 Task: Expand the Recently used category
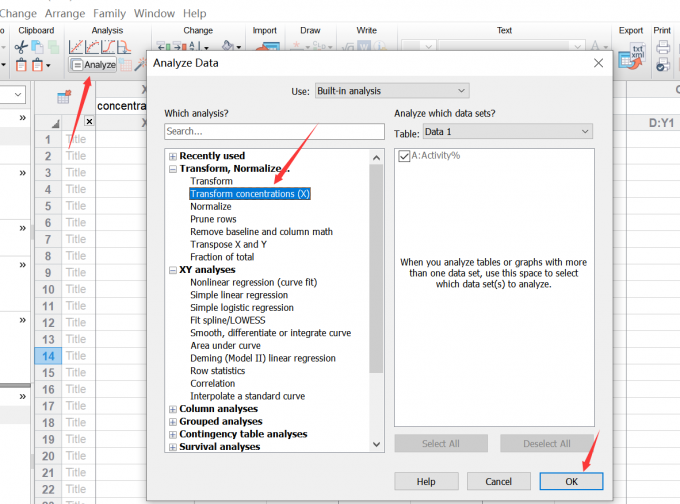coord(173,156)
